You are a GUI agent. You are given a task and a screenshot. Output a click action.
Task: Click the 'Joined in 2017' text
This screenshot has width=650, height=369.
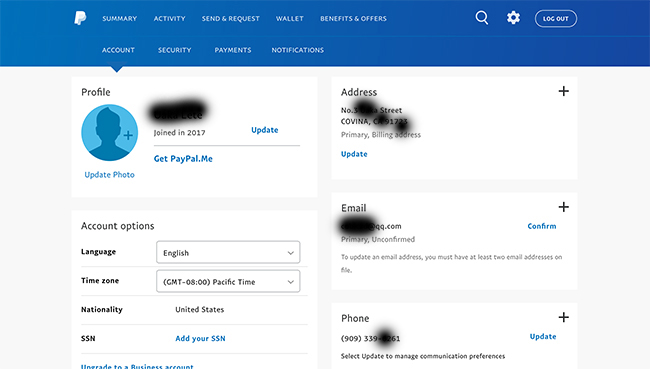pyautogui.click(x=179, y=133)
